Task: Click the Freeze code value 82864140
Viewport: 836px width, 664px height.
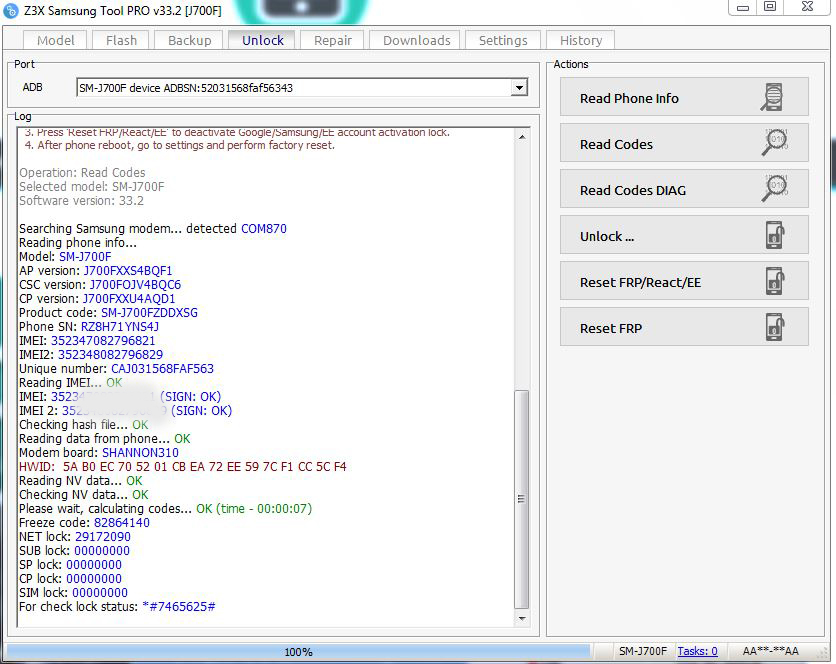Action: click(x=122, y=523)
